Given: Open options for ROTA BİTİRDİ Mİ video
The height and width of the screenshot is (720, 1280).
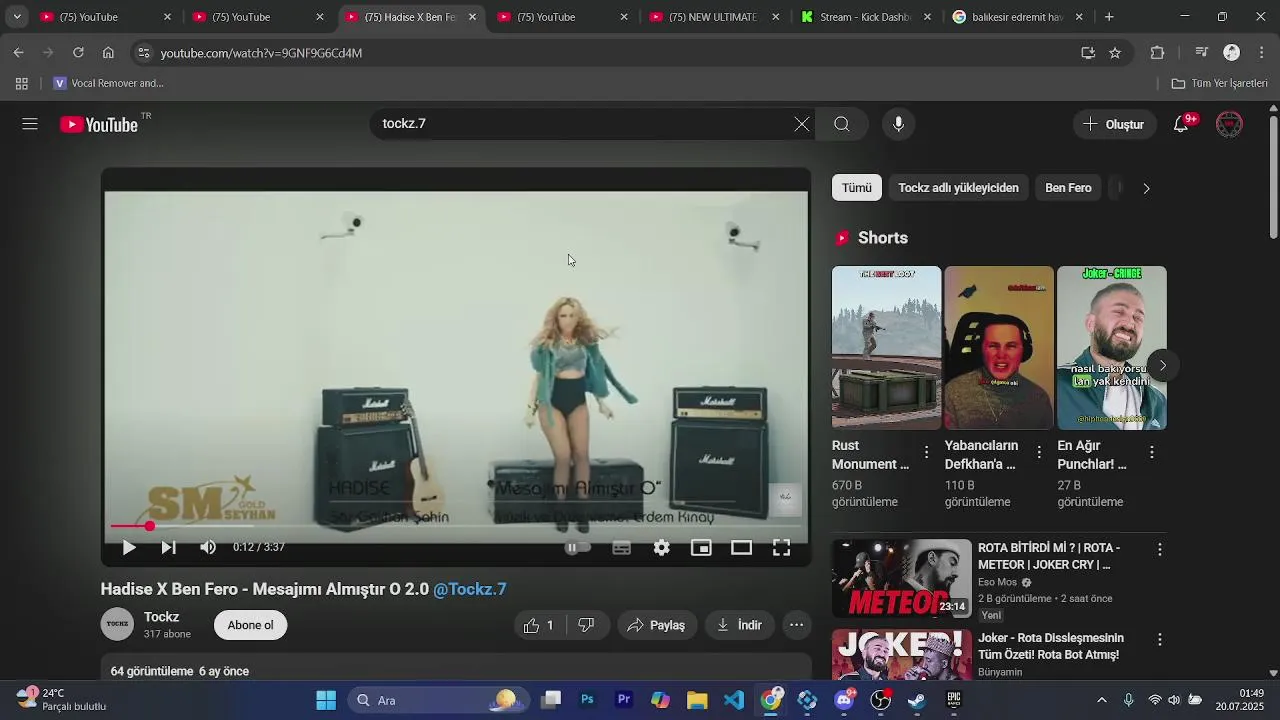Looking at the screenshot, I should coord(1160,549).
